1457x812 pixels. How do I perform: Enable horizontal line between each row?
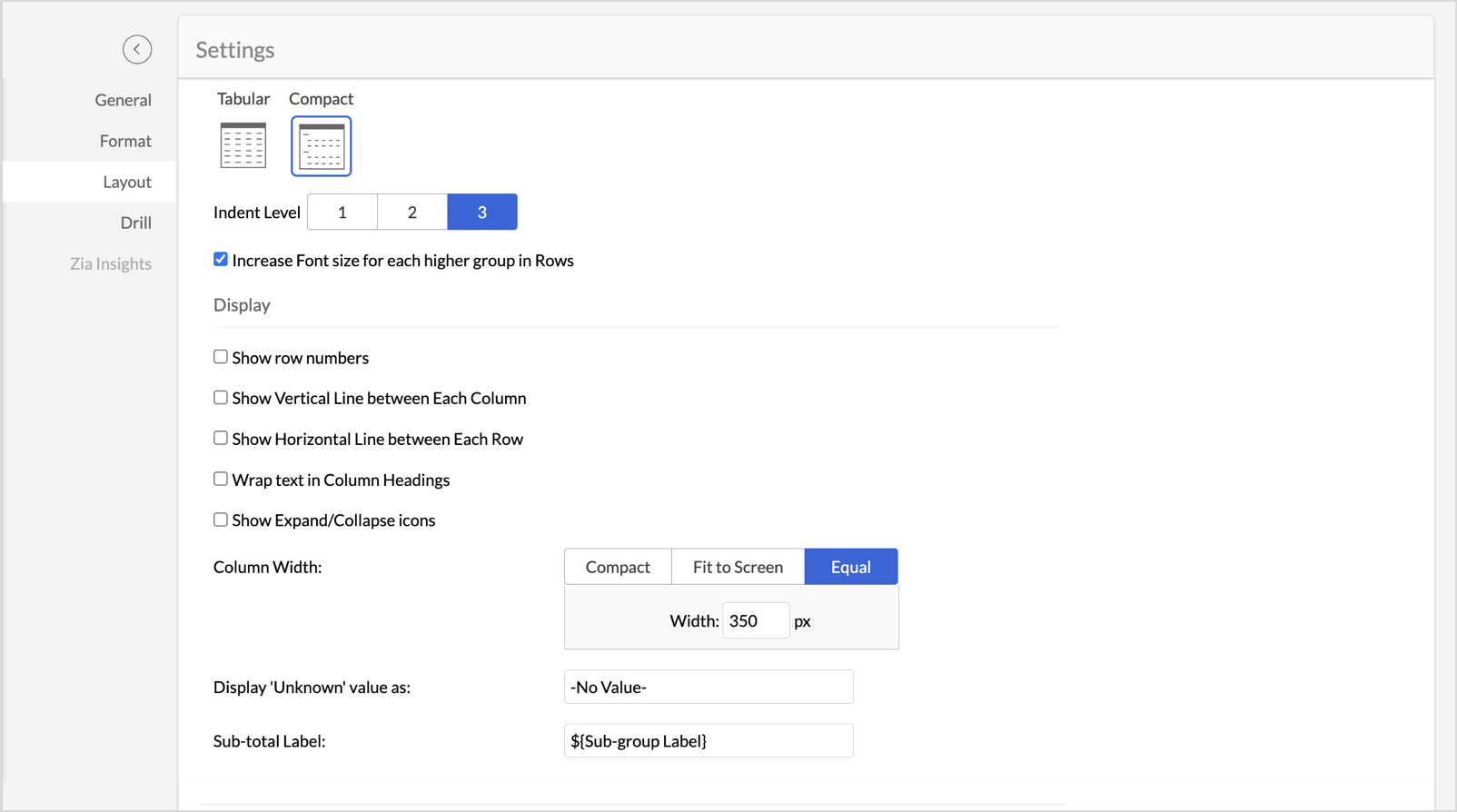tap(221, 438)
